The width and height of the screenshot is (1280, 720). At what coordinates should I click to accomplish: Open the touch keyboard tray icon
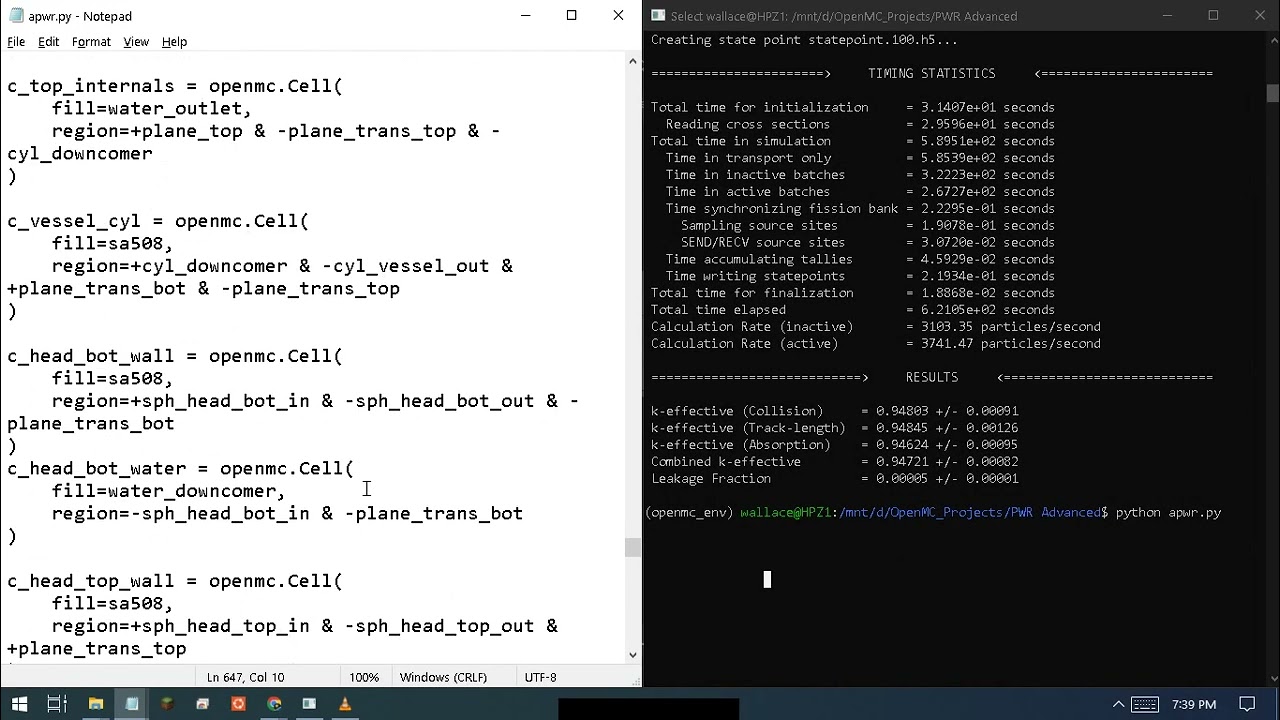point(1145,704)
